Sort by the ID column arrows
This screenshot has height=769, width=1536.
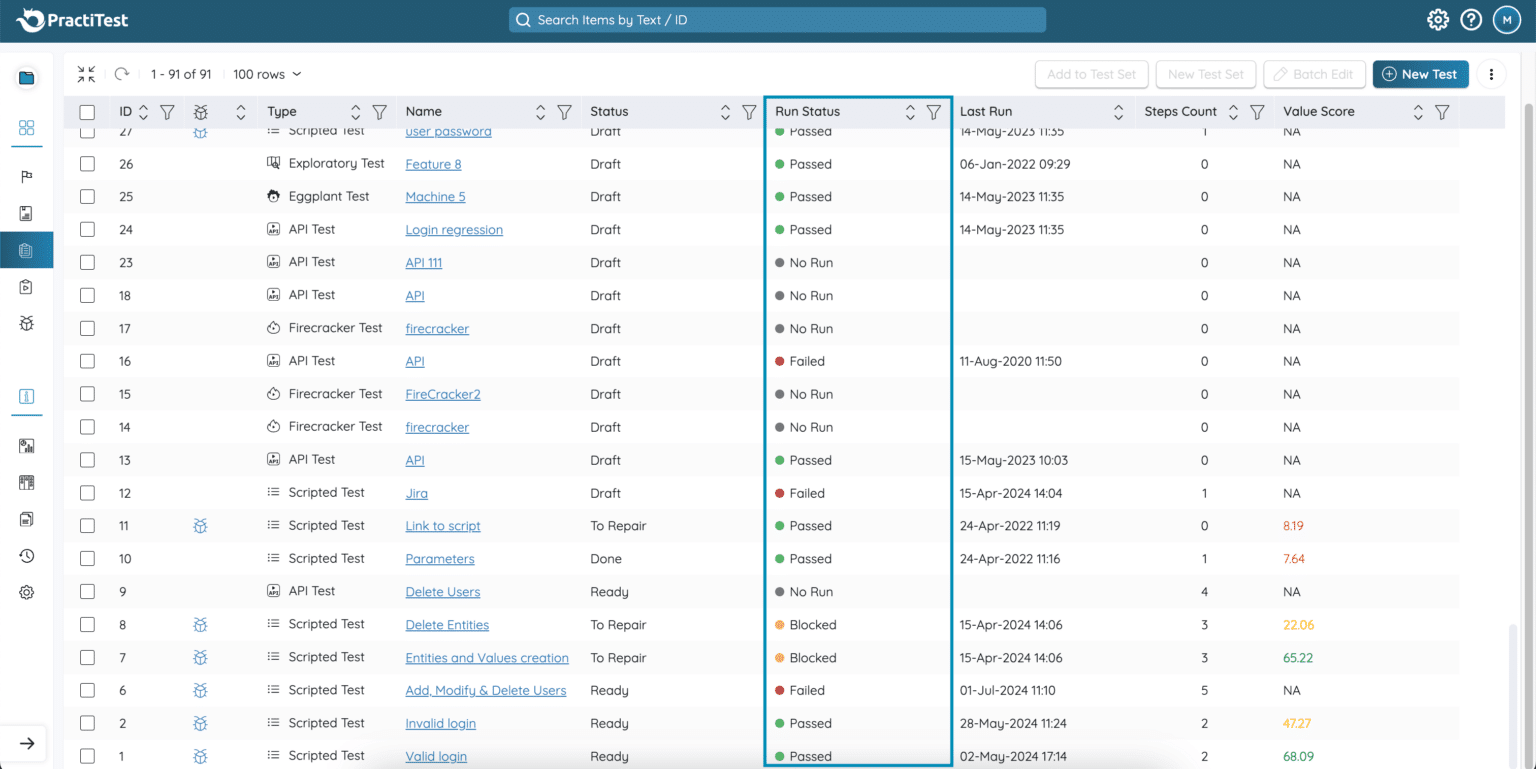tap(143, 112)
